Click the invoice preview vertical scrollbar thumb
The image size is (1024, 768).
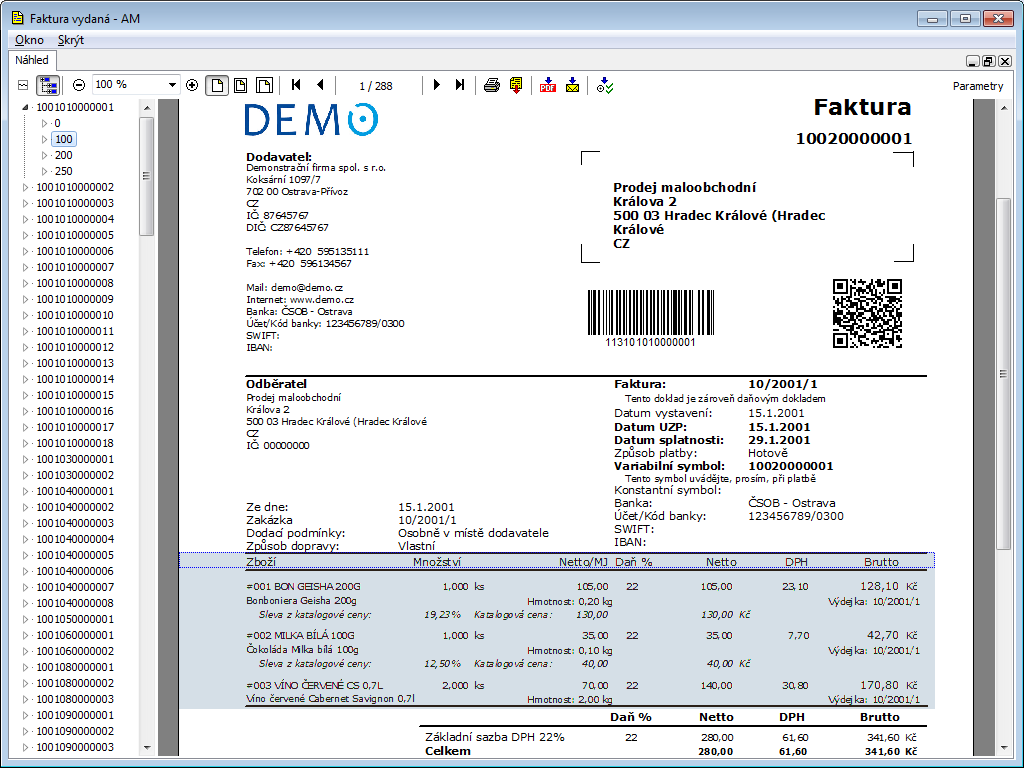[1004, 374]
